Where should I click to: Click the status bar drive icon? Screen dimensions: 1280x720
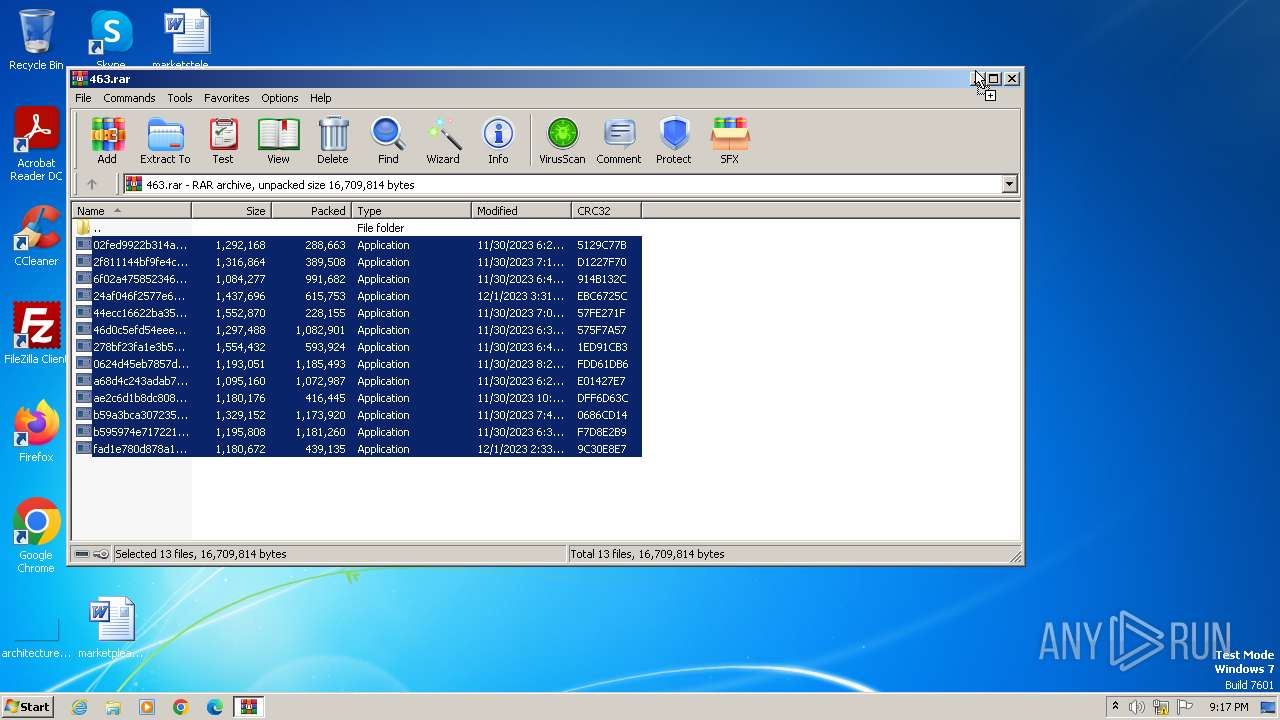coord(82,554)
